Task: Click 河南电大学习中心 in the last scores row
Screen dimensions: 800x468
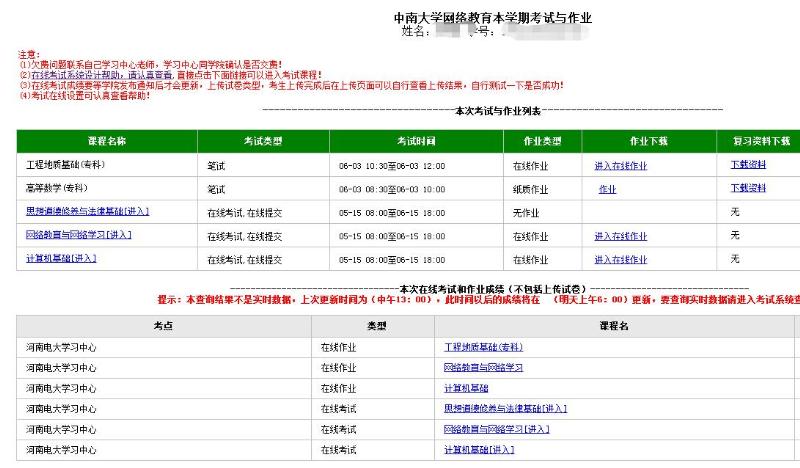Action: [x=61, y=450]
